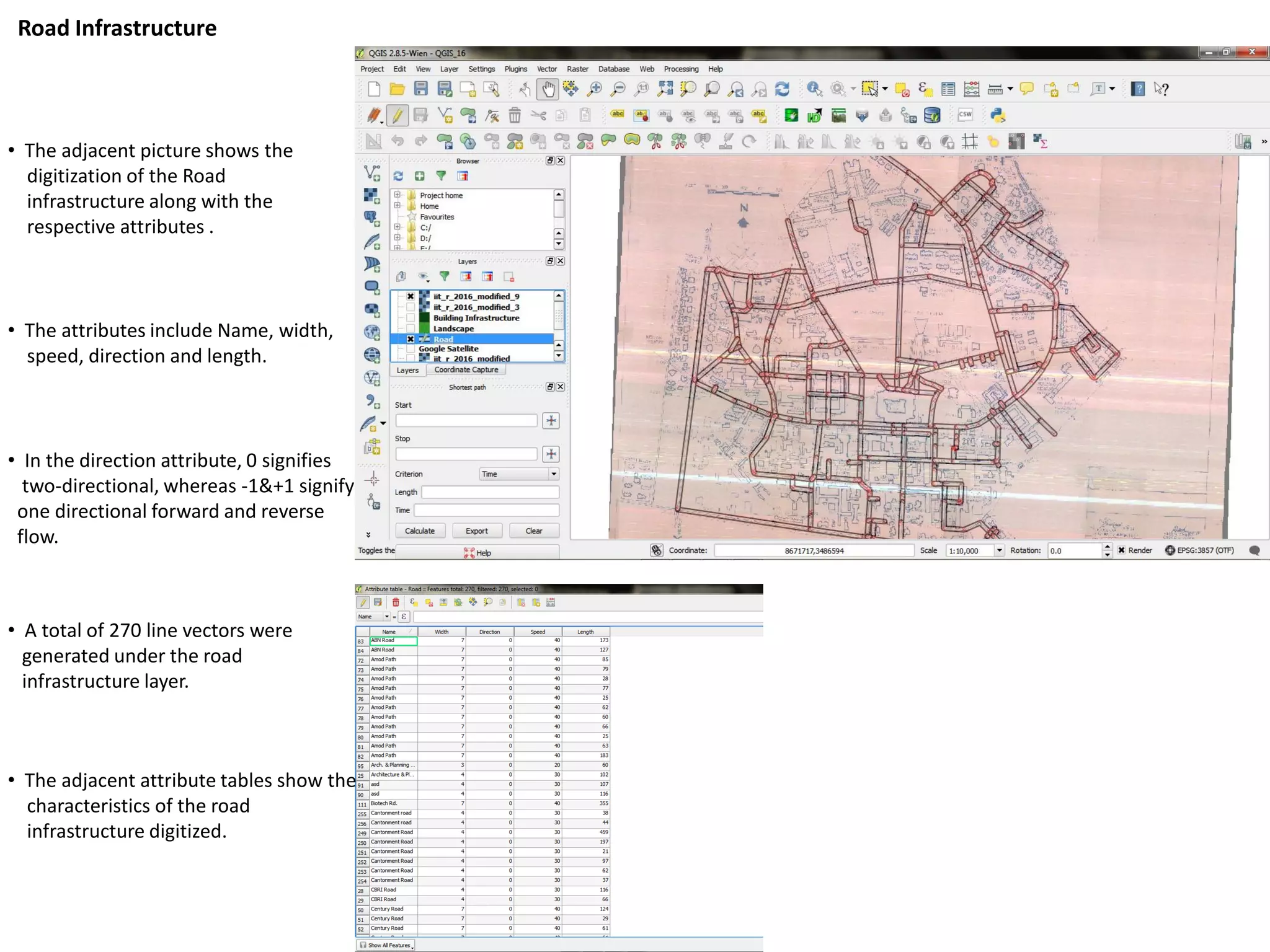Open the Help contents book icon
This screenshot has height=952, width=1270.
coord(1138,89)
